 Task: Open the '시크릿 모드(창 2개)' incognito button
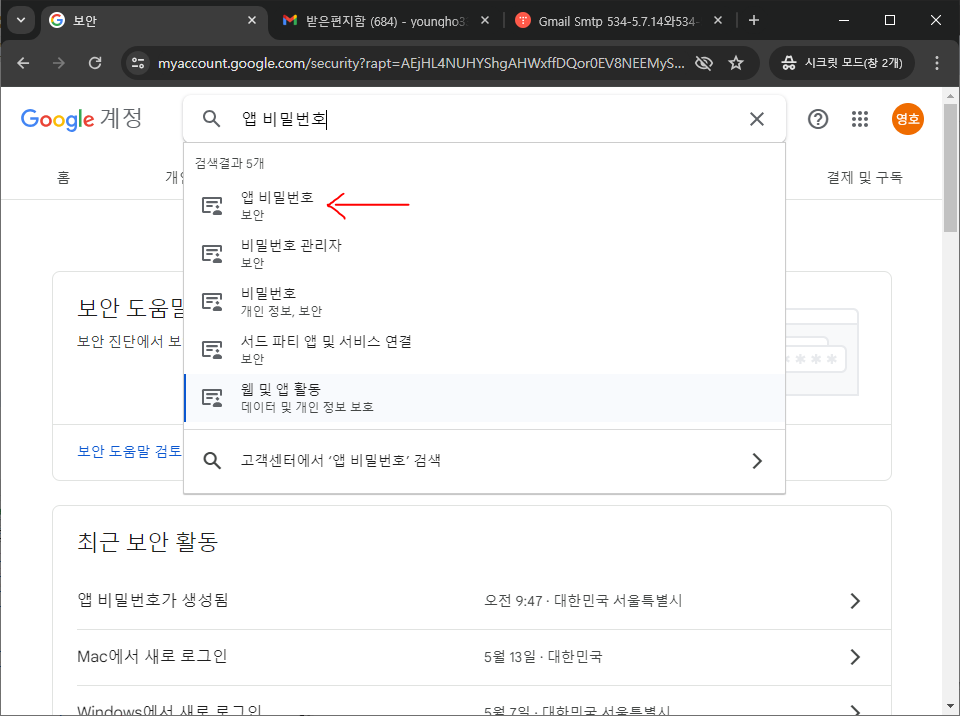pyautogui.click(x=842, y=62)
